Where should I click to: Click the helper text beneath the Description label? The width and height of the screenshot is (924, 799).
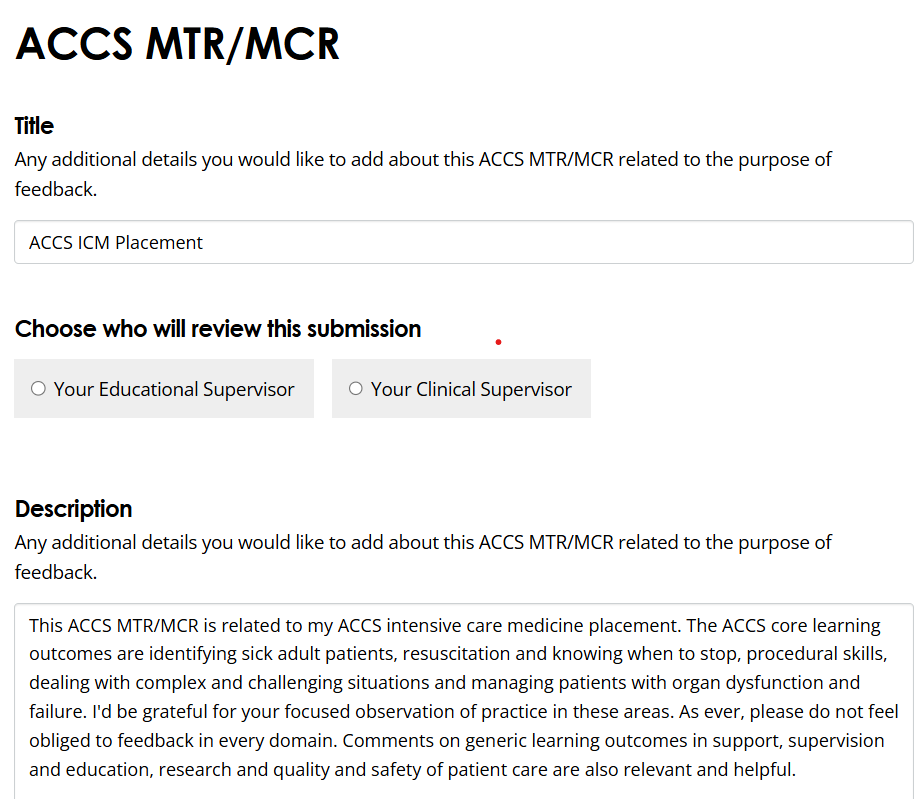[x=423, y=557]
